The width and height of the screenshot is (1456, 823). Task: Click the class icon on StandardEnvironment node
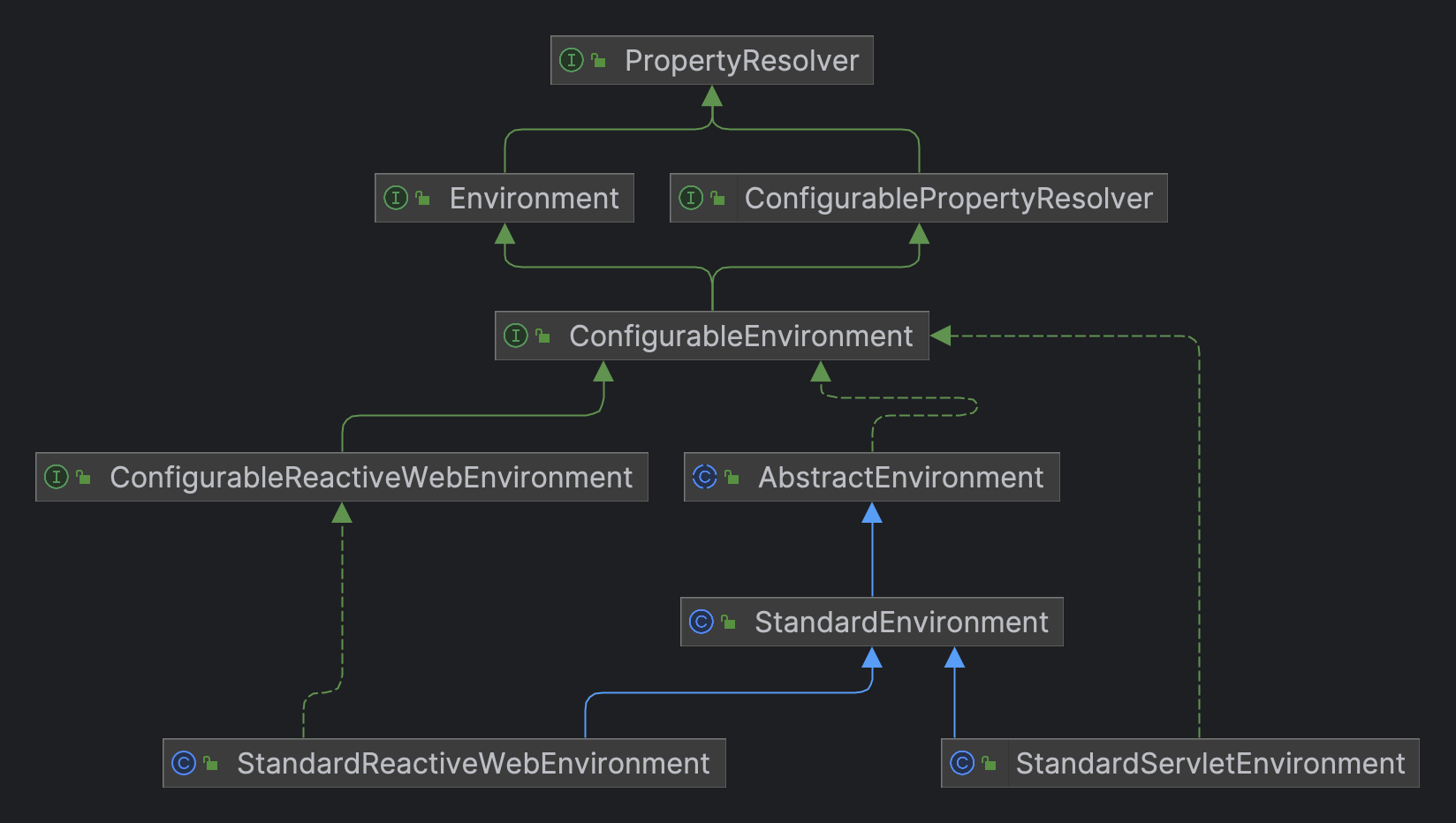point(701,622)
